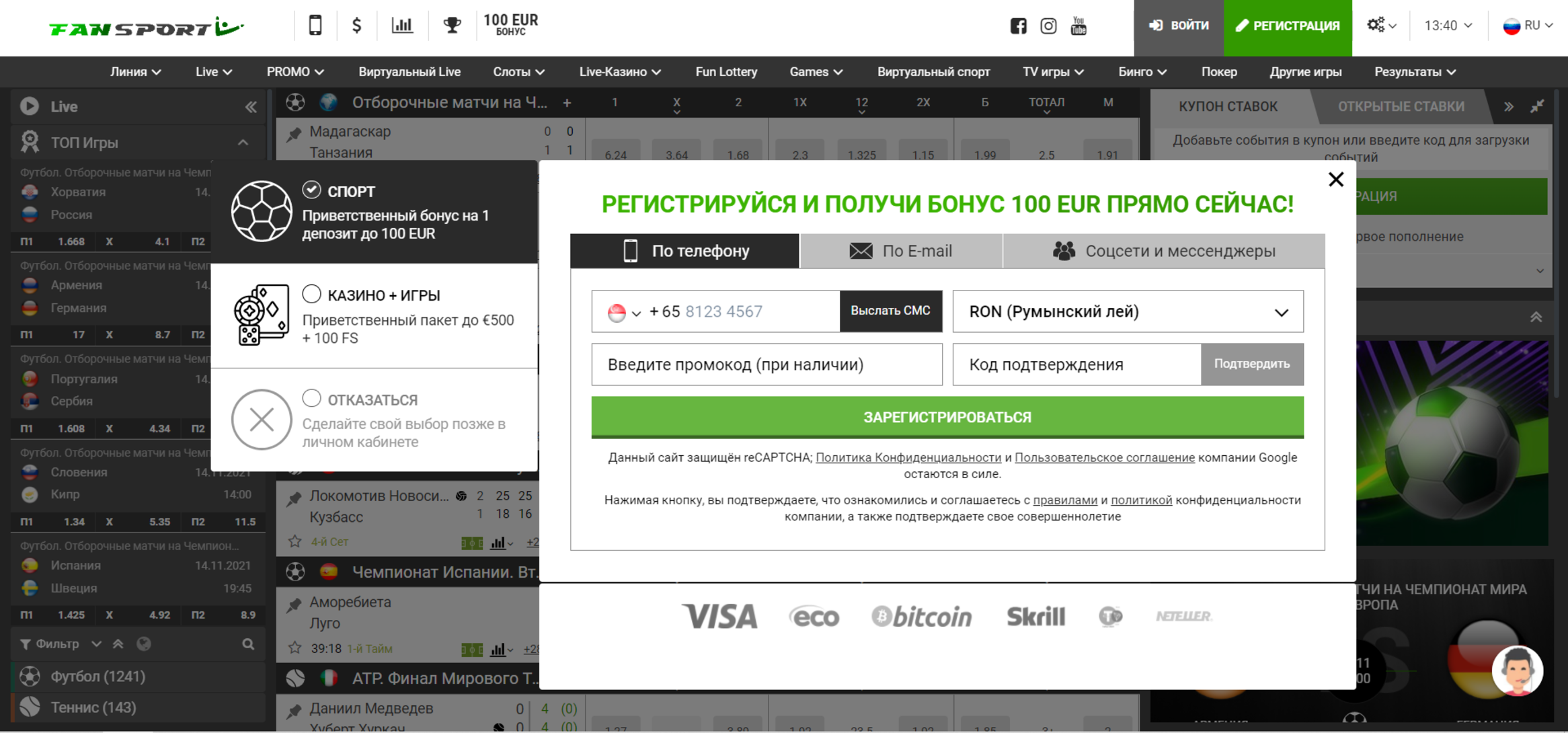Click the Bitcoin payment logo
The width and height of the screenshot is (1568, 733).
coord(921,616)
